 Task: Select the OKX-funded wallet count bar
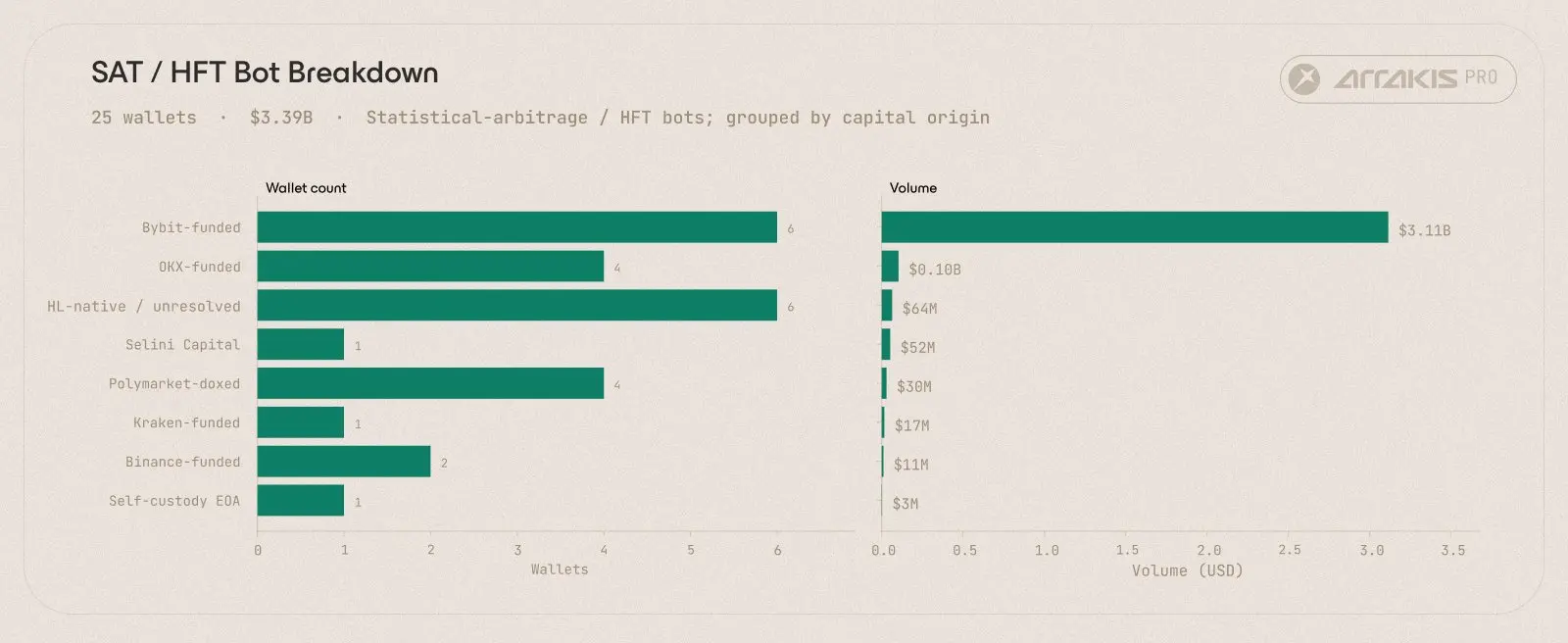pyautogui.click(x=430, y=267)
